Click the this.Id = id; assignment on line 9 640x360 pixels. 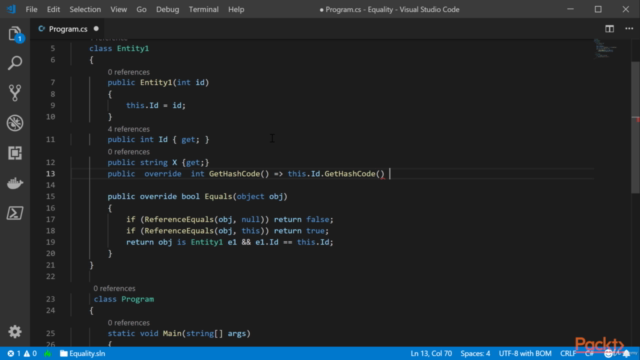point(156,105)
